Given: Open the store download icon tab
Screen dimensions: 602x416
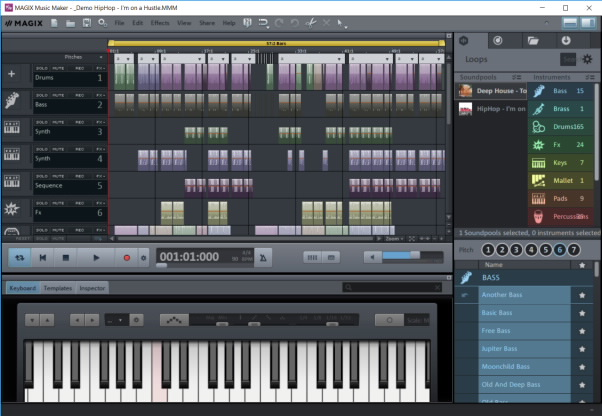Looking at the screenshot, I should (x=566, y=40).
